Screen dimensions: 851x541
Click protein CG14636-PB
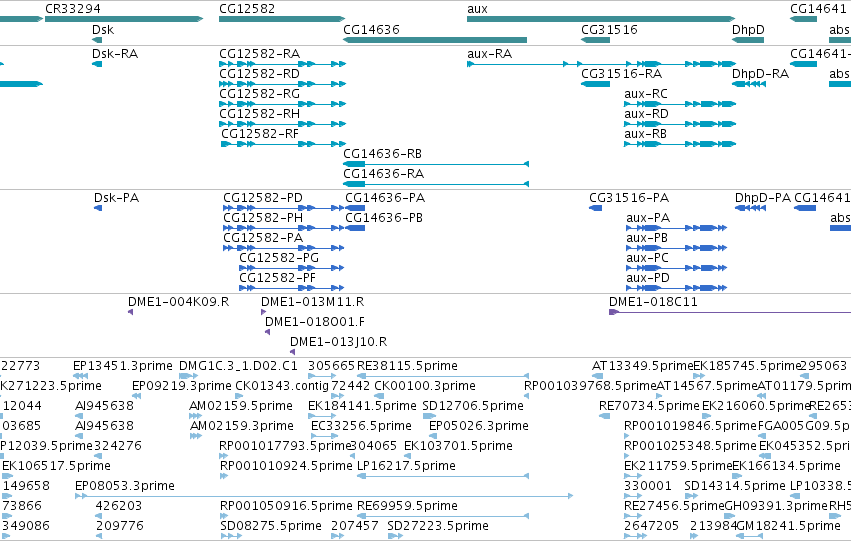point(384,218)
